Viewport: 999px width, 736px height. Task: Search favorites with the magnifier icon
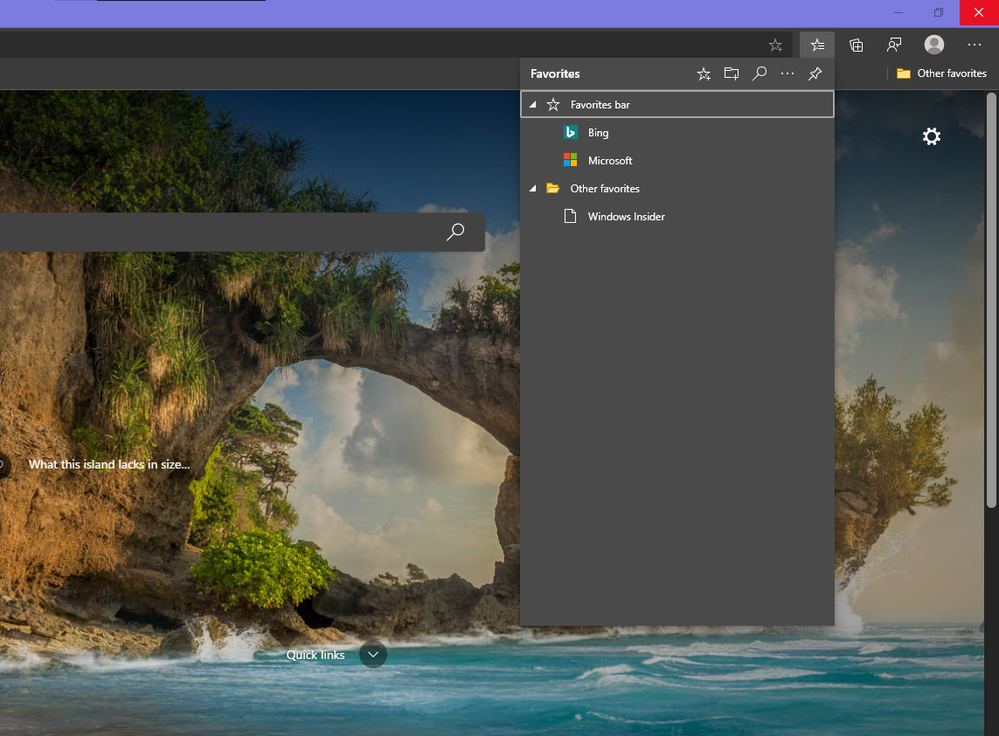tap(760, 74)
